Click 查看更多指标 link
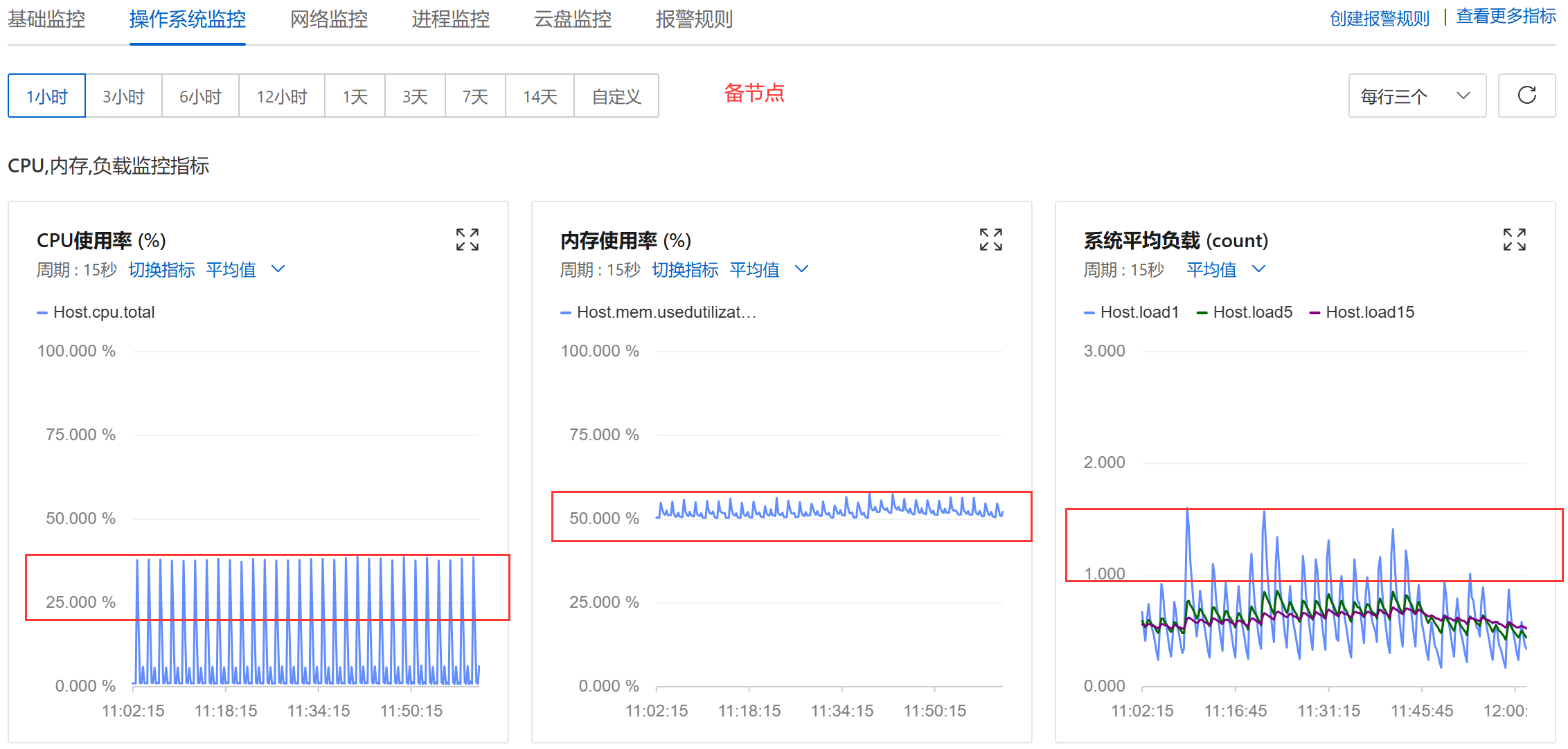This screenshot has height=749, width=1568. [x=1506, y=17]
